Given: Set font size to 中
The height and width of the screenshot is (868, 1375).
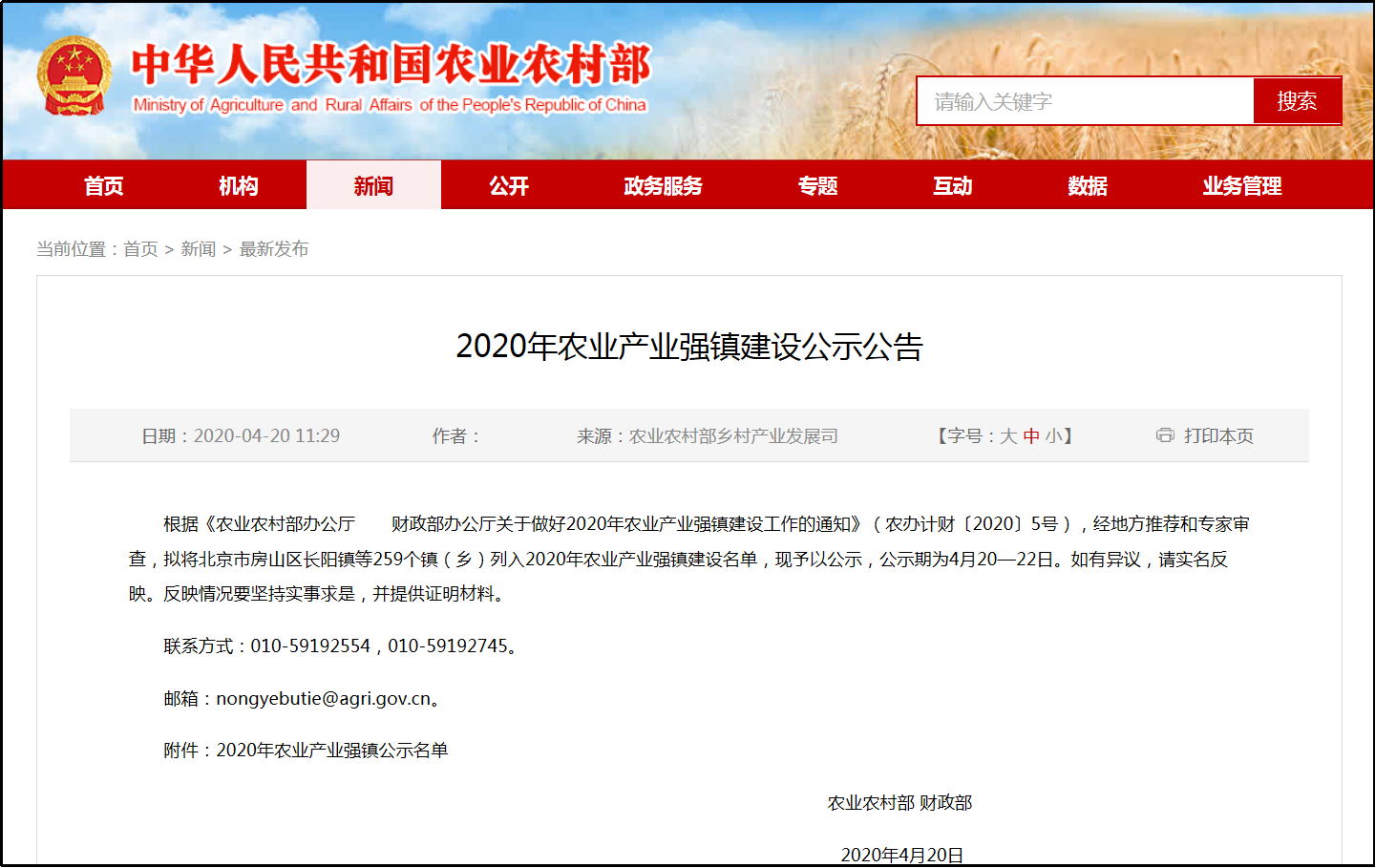Looking at the screenshot, I should point(1031,436).
